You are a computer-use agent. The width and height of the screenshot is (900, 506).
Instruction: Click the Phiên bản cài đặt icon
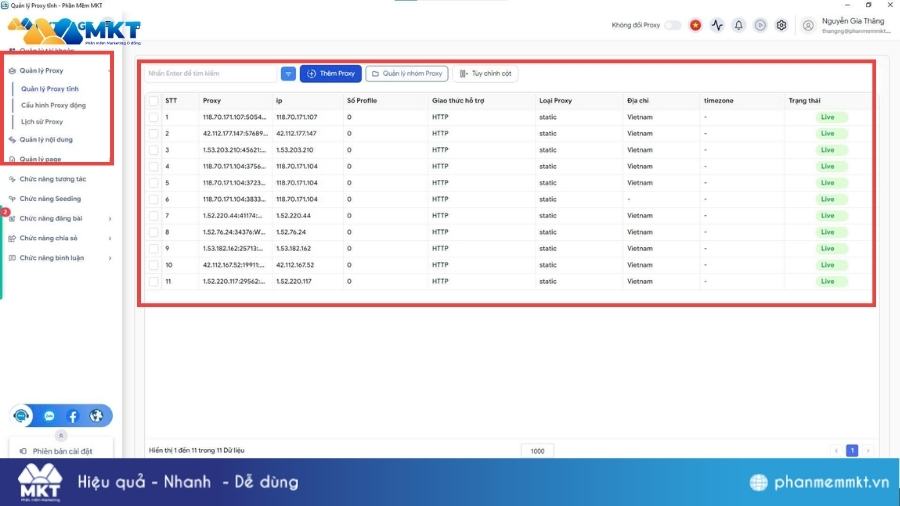point(23,451)
